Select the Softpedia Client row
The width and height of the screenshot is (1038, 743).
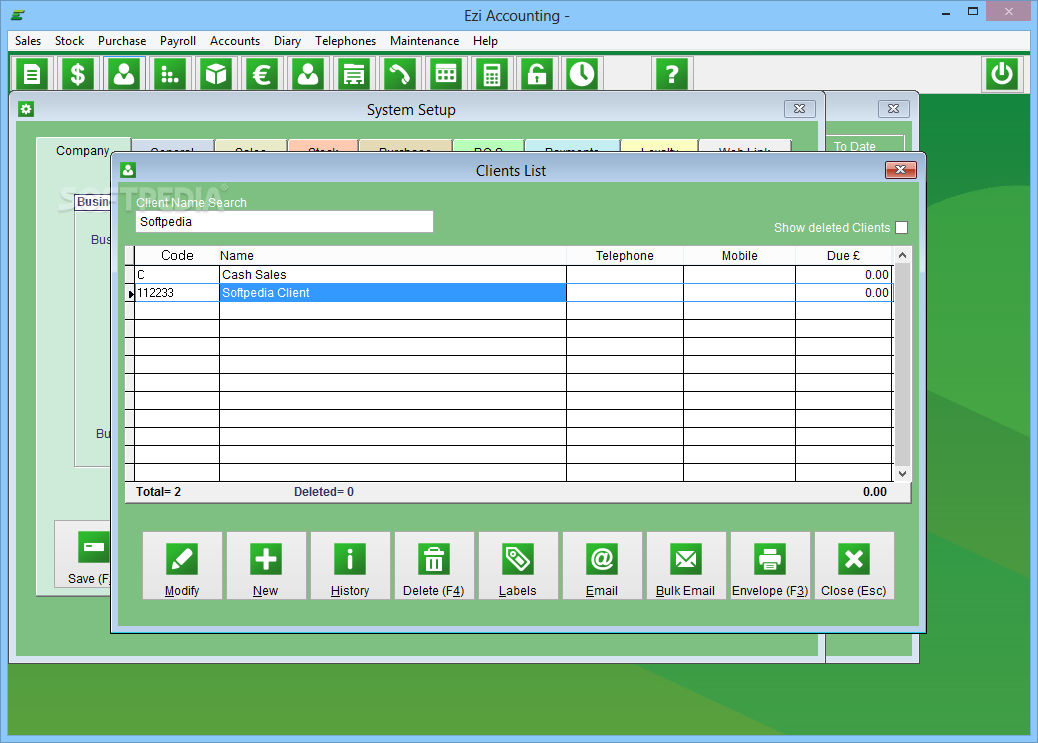[x=509, y=293]
